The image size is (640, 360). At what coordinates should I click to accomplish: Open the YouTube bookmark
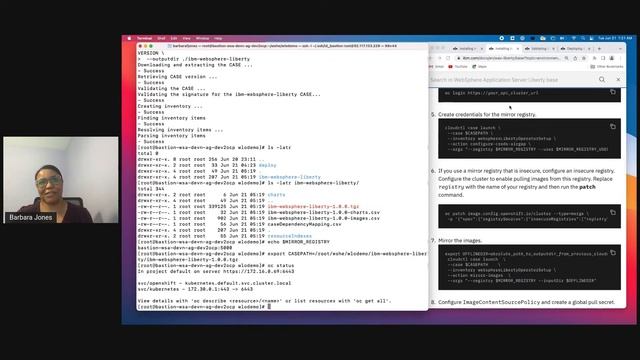[x=458, y=67]
